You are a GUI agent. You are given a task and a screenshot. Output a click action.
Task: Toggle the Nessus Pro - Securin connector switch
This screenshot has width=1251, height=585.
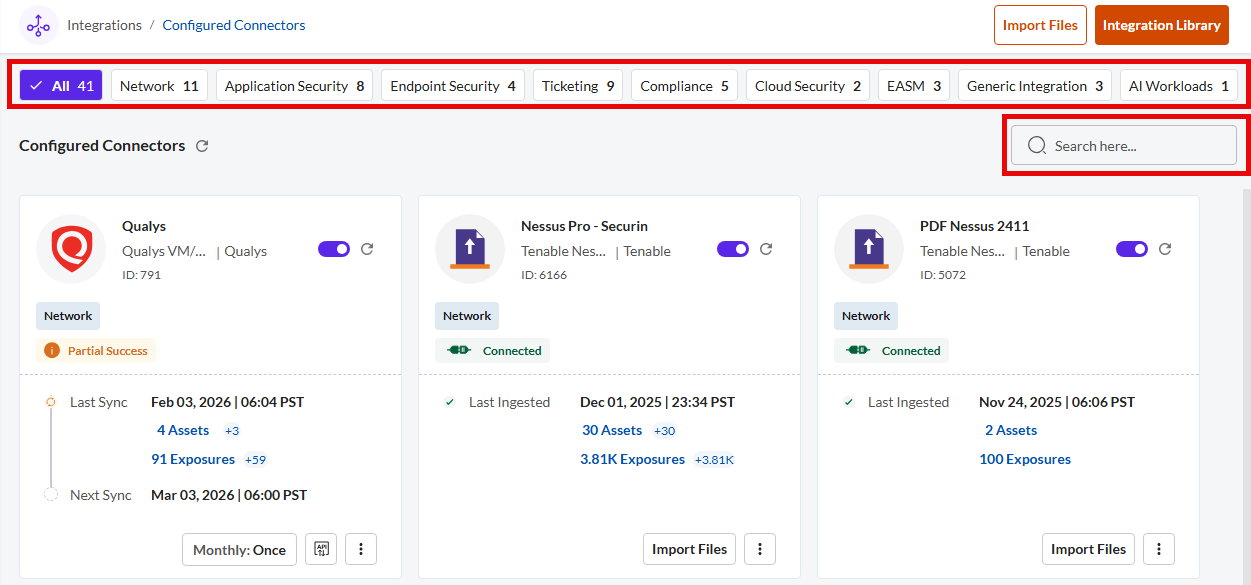point(733,249)
